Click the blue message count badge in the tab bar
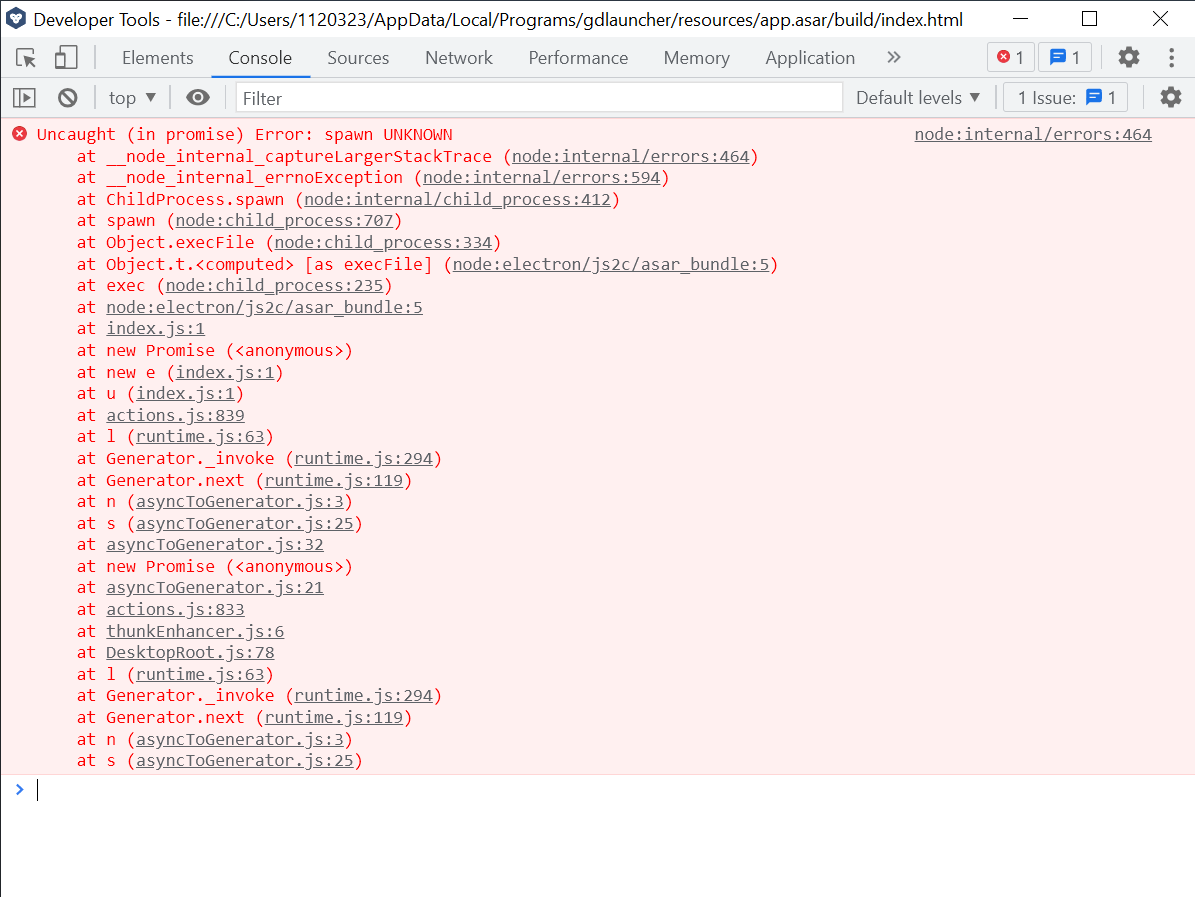Viewport: 1195px width, 897px height. click(x=1065, y=57)
